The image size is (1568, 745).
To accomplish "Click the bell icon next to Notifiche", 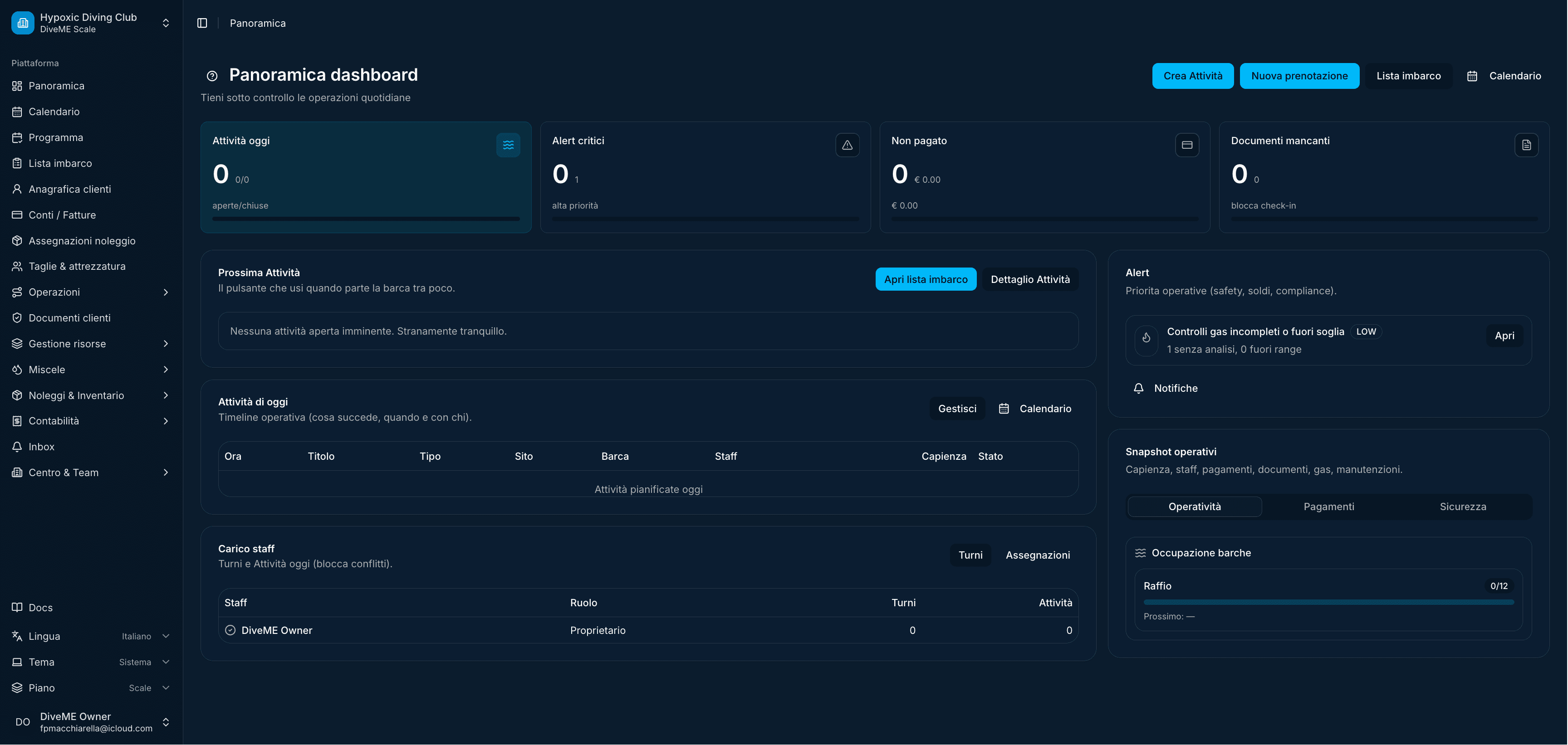I will point(1139,389).
